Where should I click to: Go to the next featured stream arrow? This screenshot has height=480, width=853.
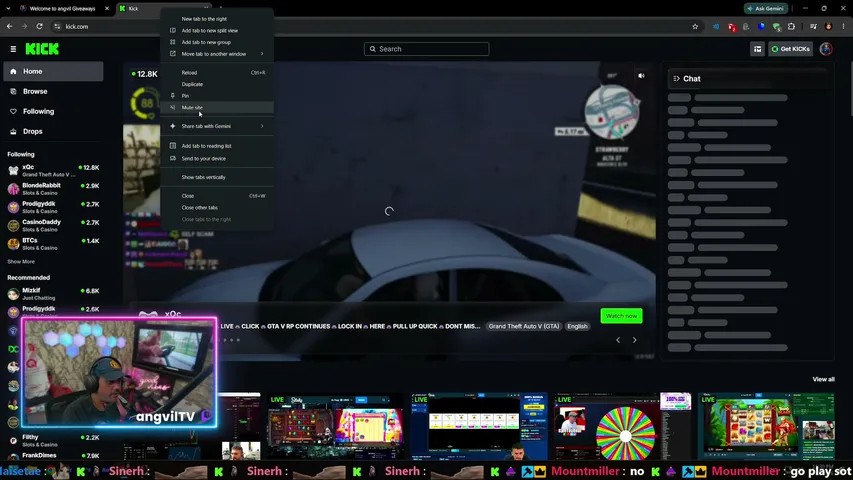pyautogui.click(x=634, y=340)
